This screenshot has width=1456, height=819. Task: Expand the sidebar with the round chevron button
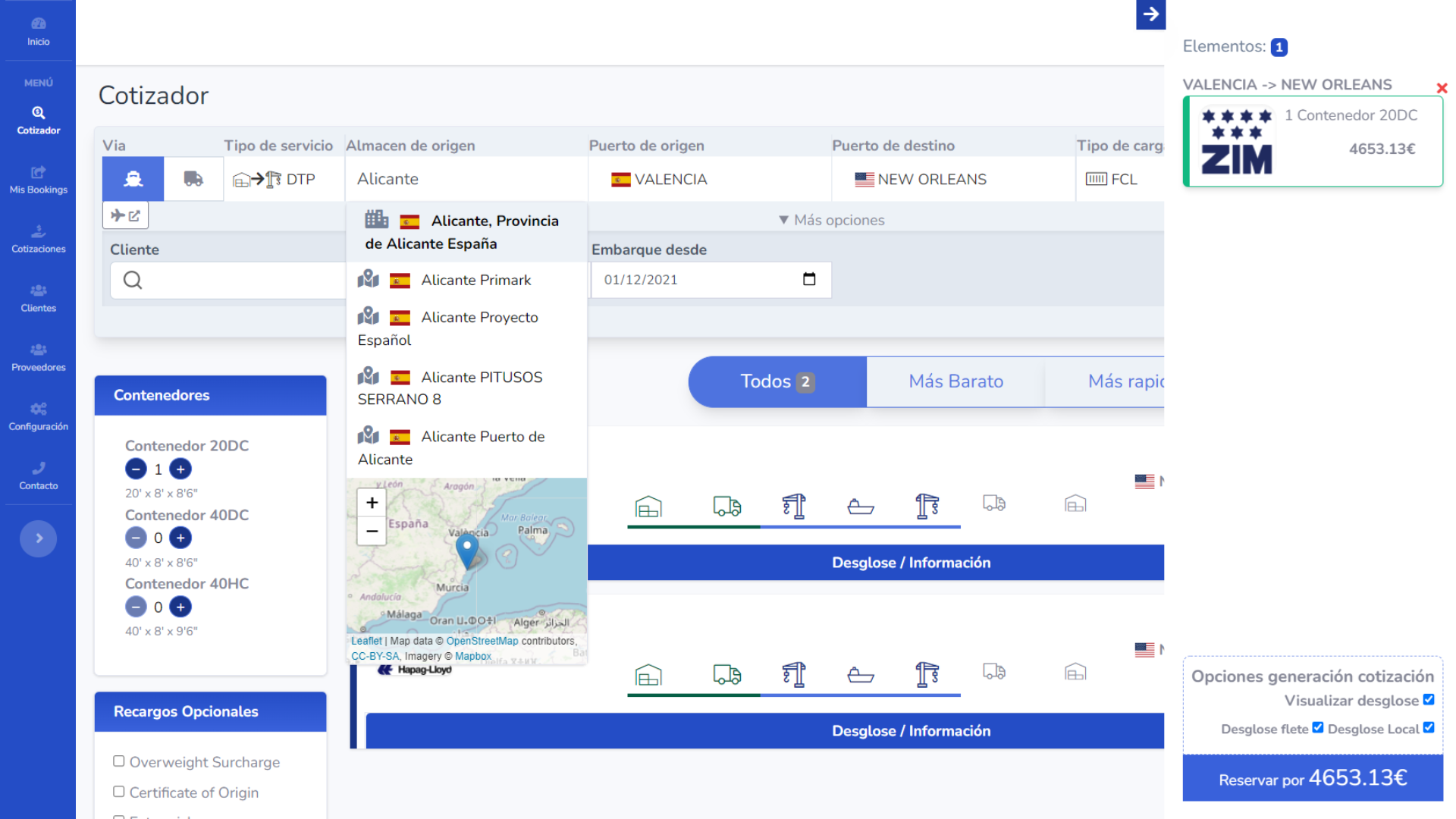[x=38, y=538]
